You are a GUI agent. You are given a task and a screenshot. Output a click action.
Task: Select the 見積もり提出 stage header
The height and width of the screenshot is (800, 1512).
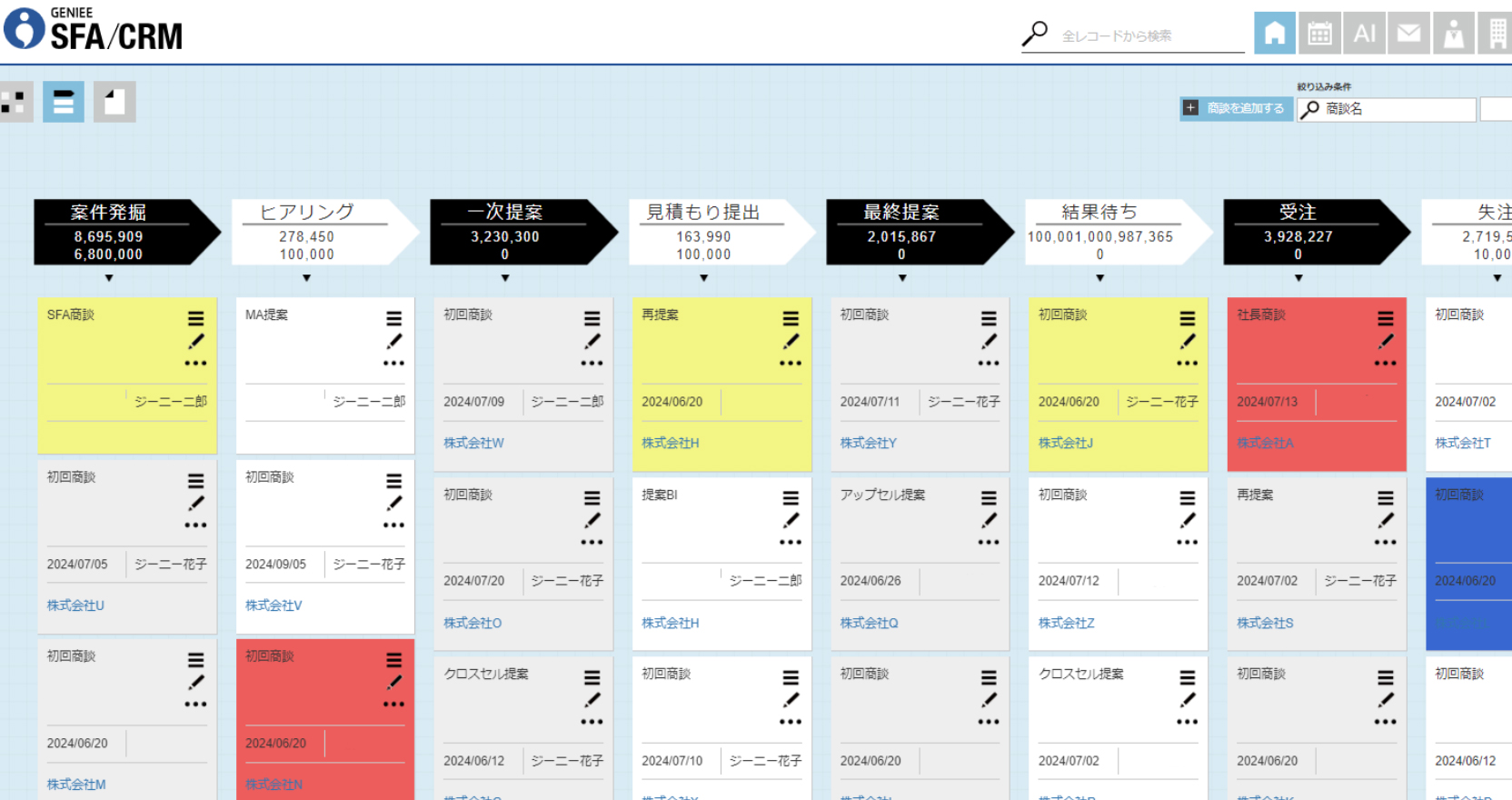(x=722, y=232)
